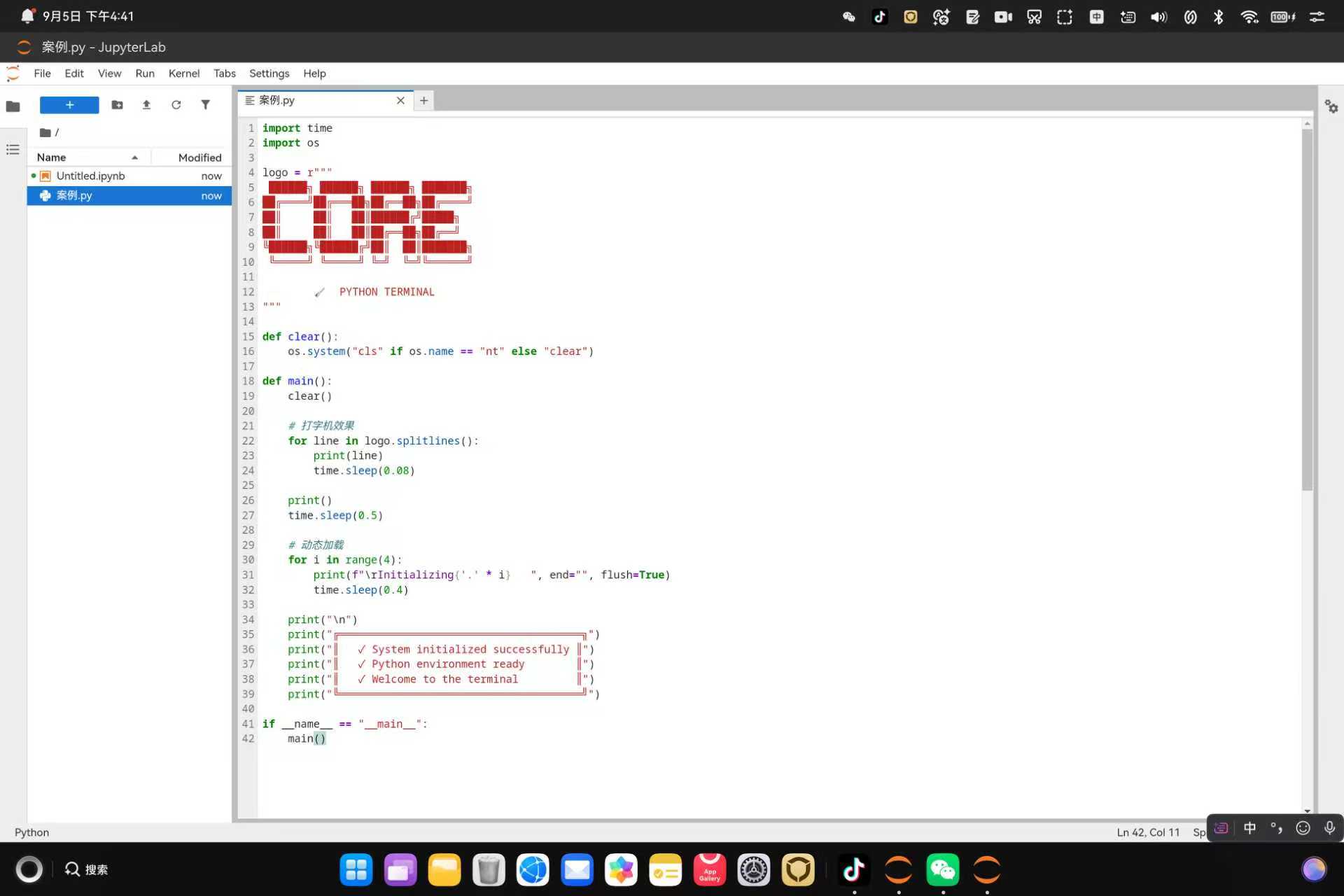
Task: Click the region selection icon in tray
Action: pyautogui.click(x=1065, y=17)
